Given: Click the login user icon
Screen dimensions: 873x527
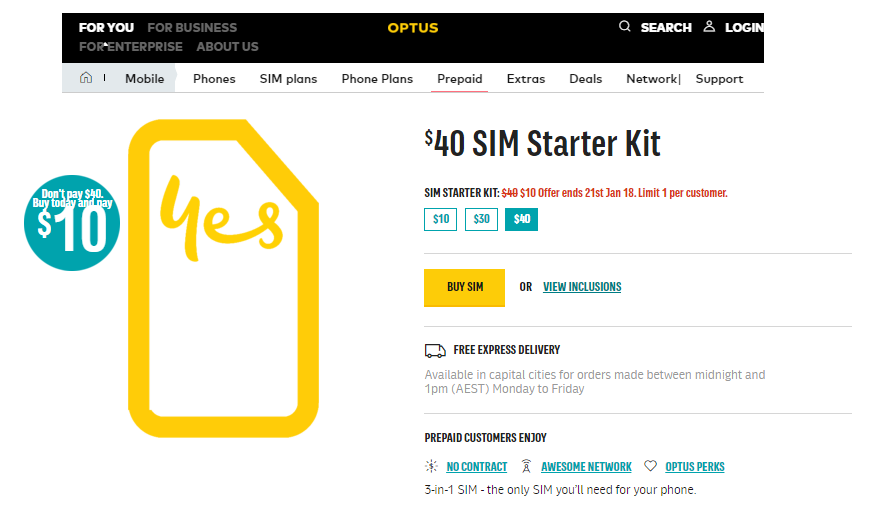Looking at the screenshot, I should pos(709,26).
